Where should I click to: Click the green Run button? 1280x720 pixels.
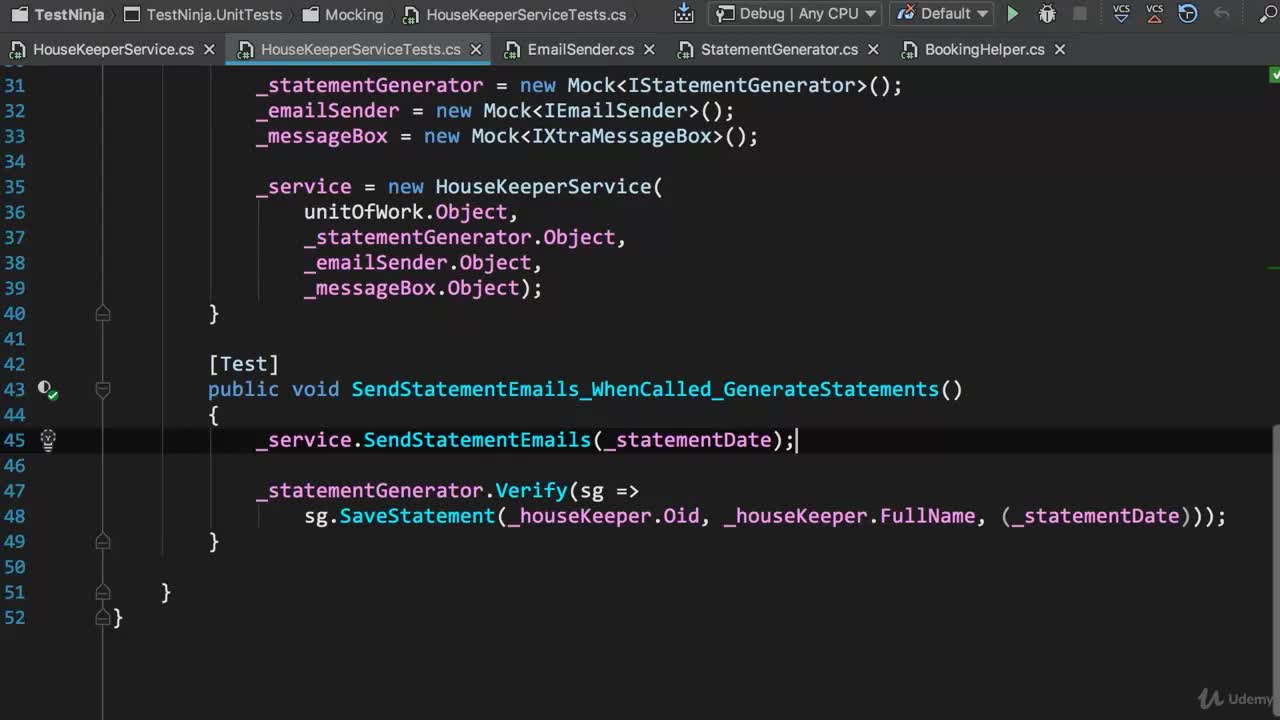point(1012,14)
